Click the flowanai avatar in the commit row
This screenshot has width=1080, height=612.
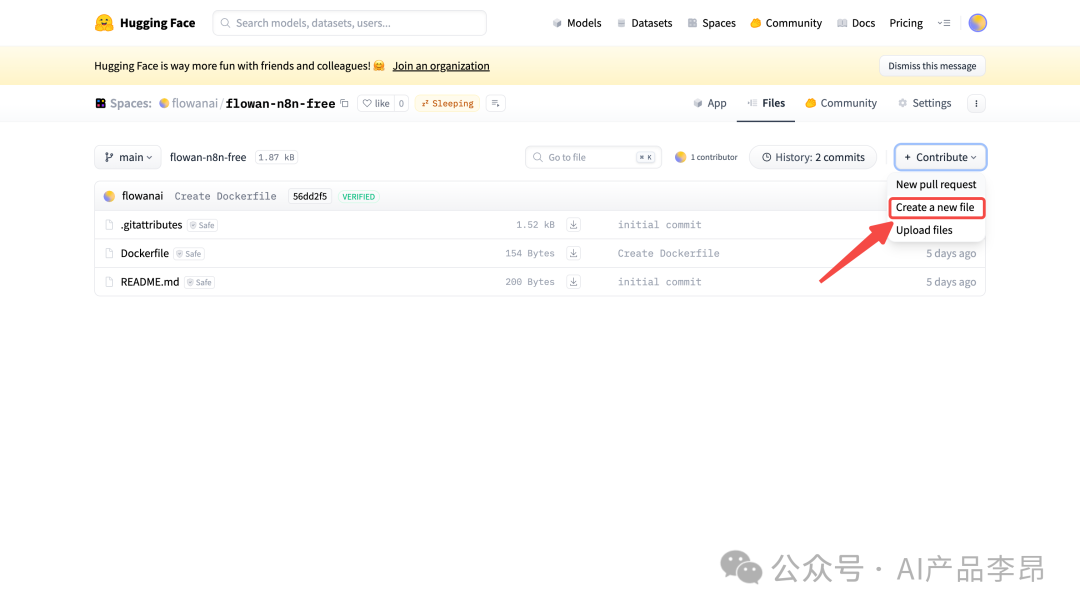pyautogui.click(x=109, y=196)
